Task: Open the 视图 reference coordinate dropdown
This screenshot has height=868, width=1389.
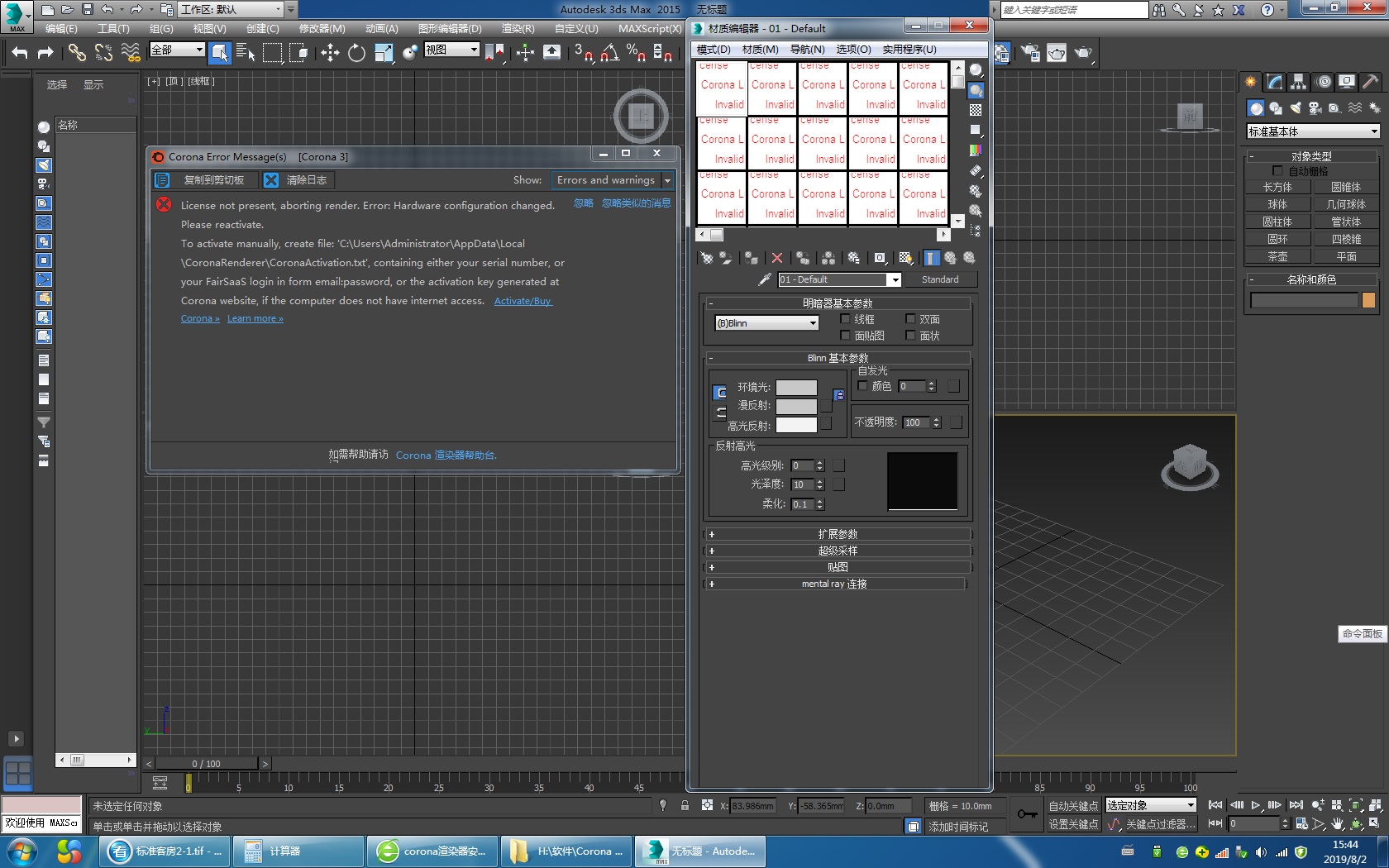Action: (451, 50)
